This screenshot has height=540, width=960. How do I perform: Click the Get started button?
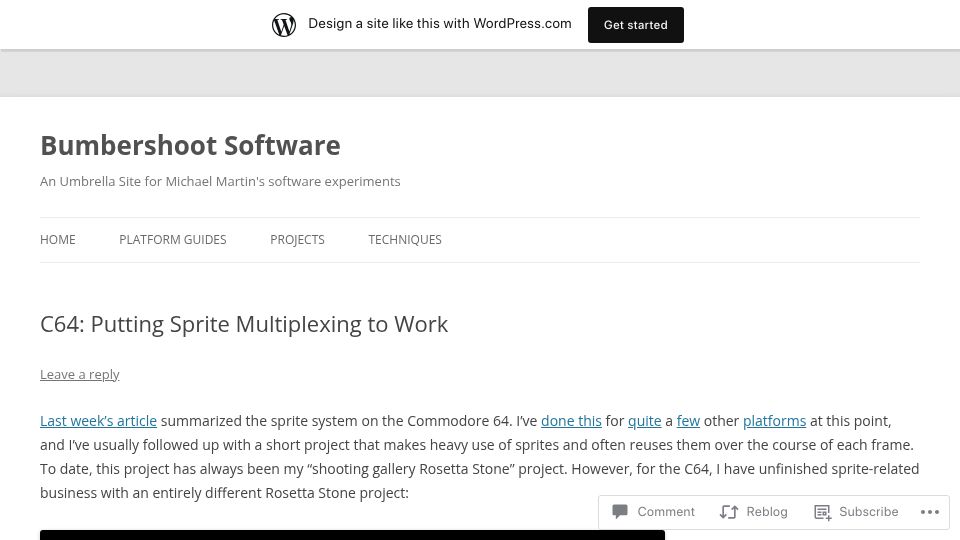tap(636, 25)
